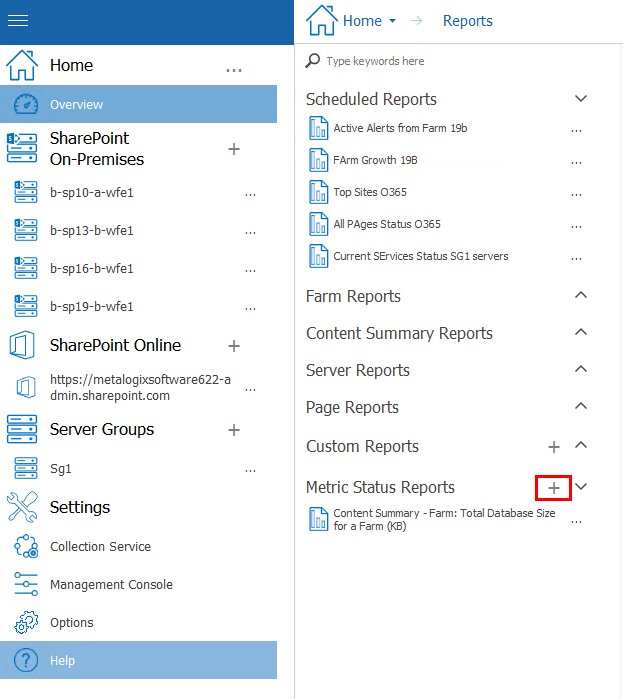The width and height of the screenshot is (623, 699).
Task: Open ellipsis menu for Current SErvices Status SG1
Action: [576, 259]
